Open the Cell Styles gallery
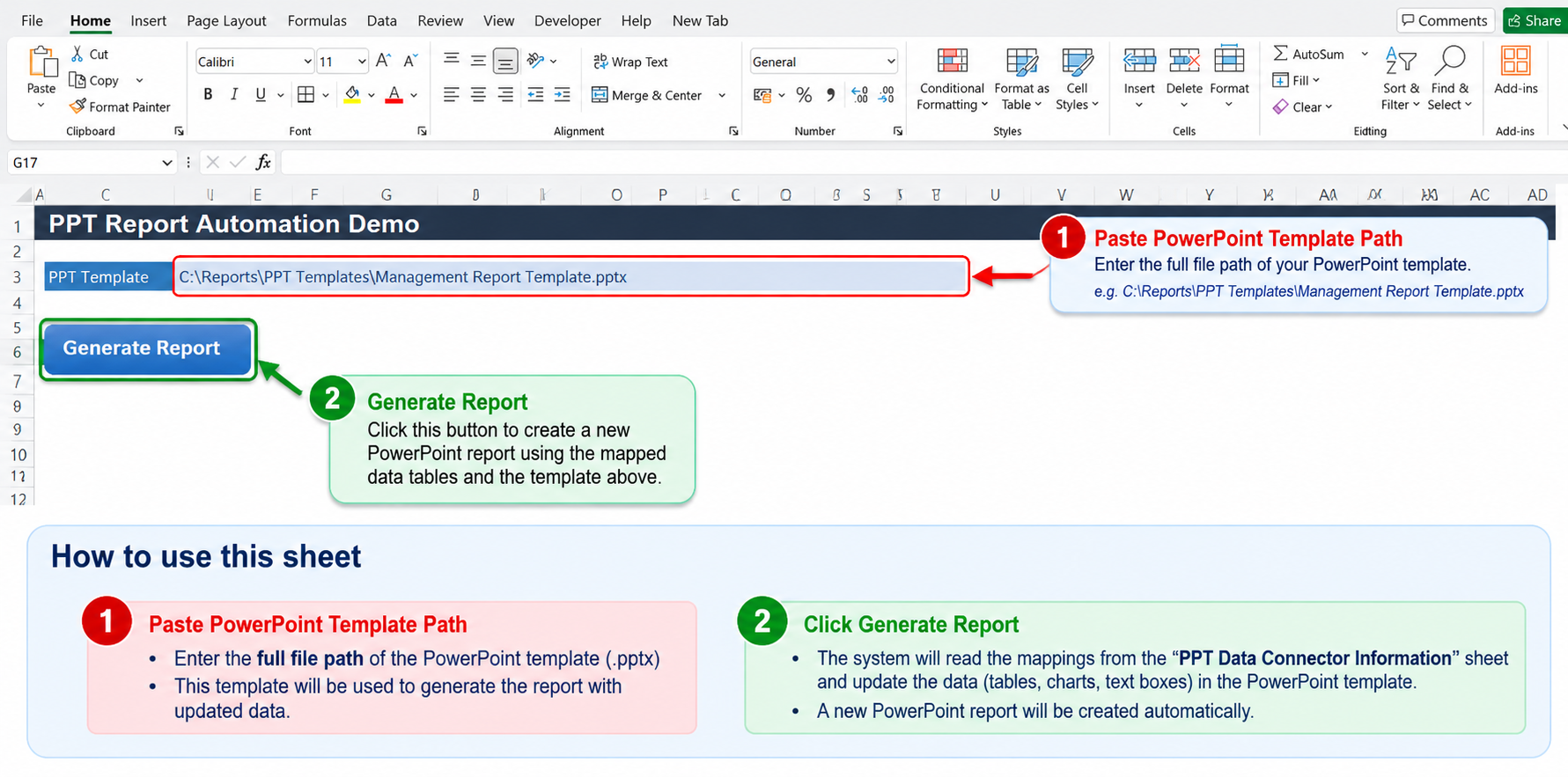Screen dimensions: 1568x777 [x=1077, y=79]
